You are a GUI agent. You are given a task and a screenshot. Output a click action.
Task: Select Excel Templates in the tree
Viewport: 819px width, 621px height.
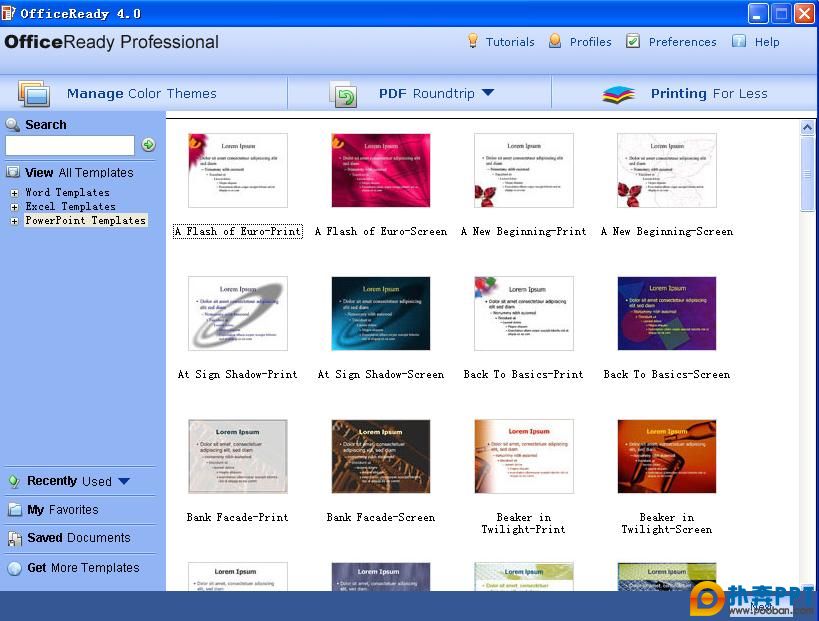(x=71, y=206)
